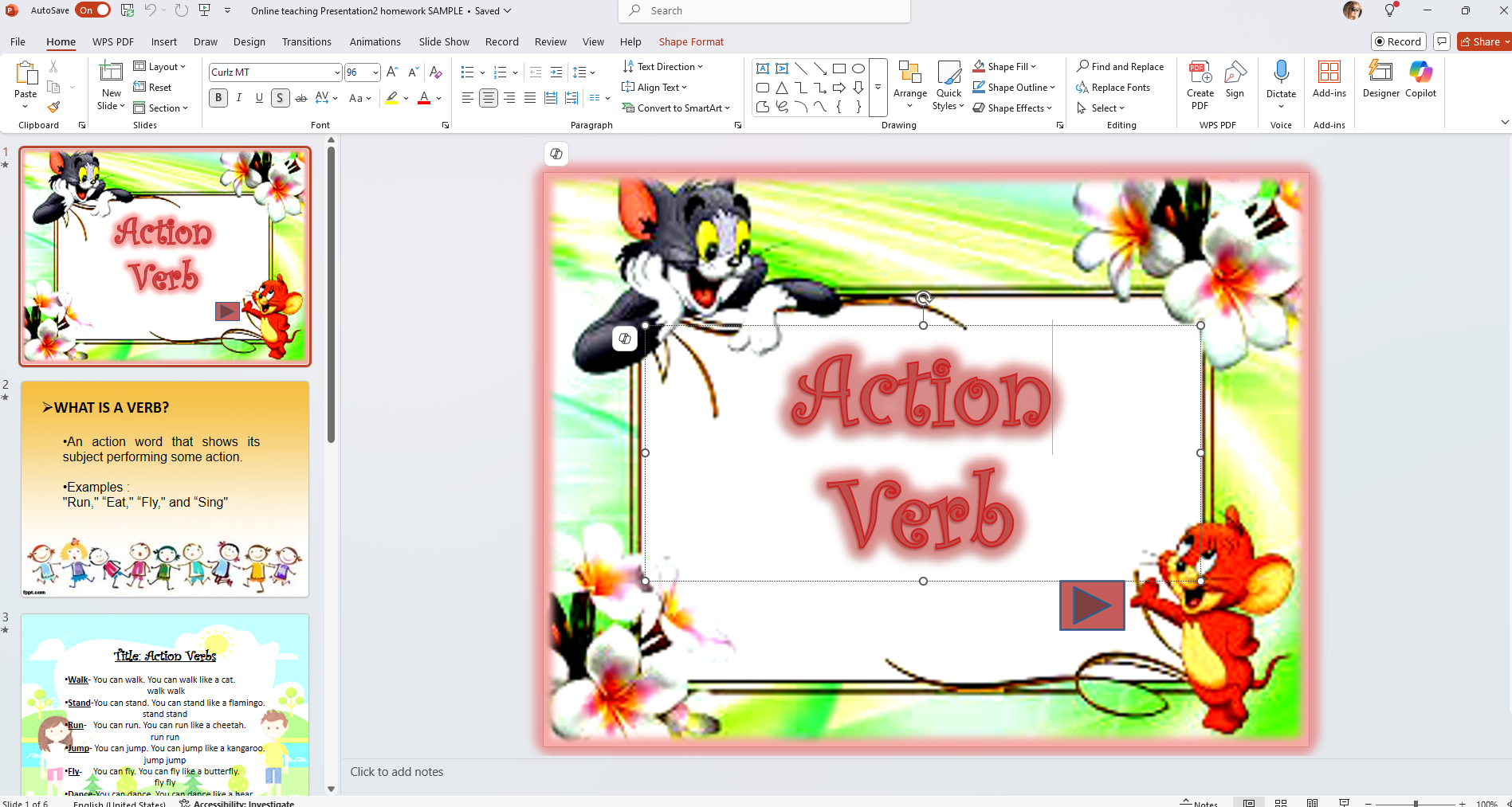Click the Strikethrough text icon
The image size is (1512, 807).
[300, 98]
